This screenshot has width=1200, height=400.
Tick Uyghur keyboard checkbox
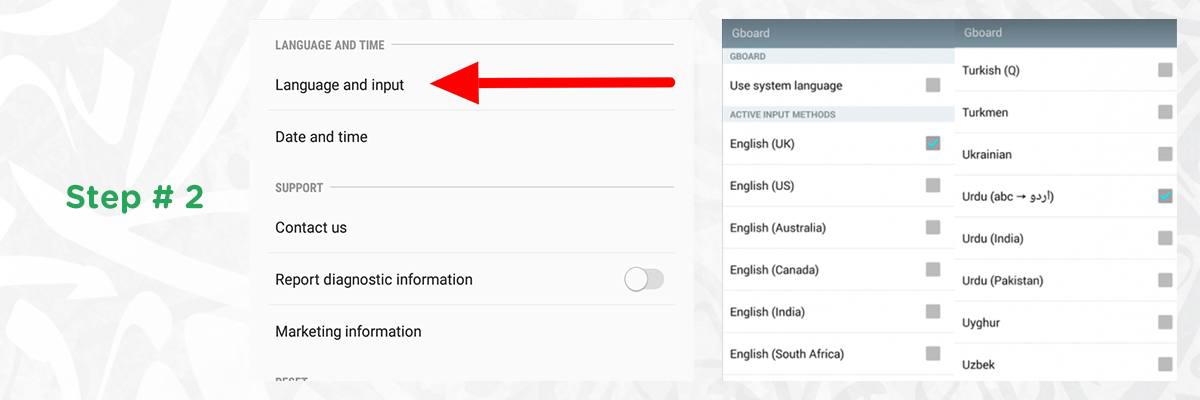click(1165, 322)
